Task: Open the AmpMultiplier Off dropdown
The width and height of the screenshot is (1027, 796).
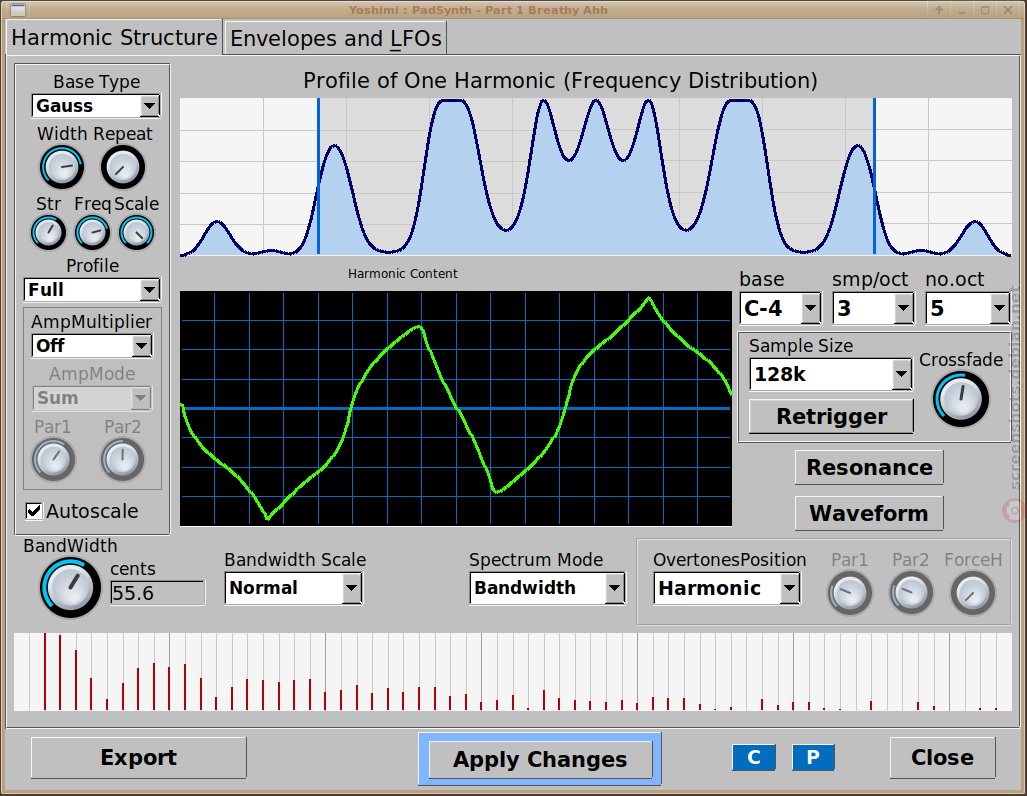Action: (x=92, y=346)
